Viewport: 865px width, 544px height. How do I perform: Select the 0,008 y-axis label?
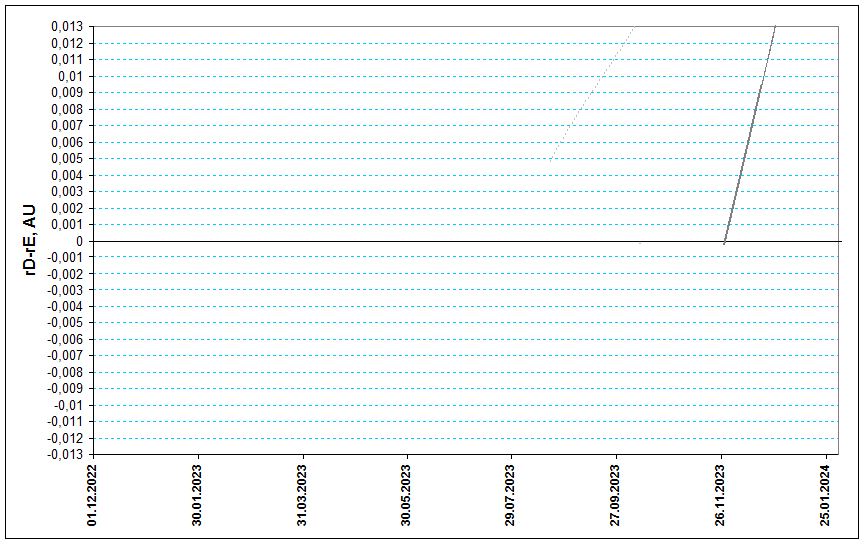coord(67,109)
